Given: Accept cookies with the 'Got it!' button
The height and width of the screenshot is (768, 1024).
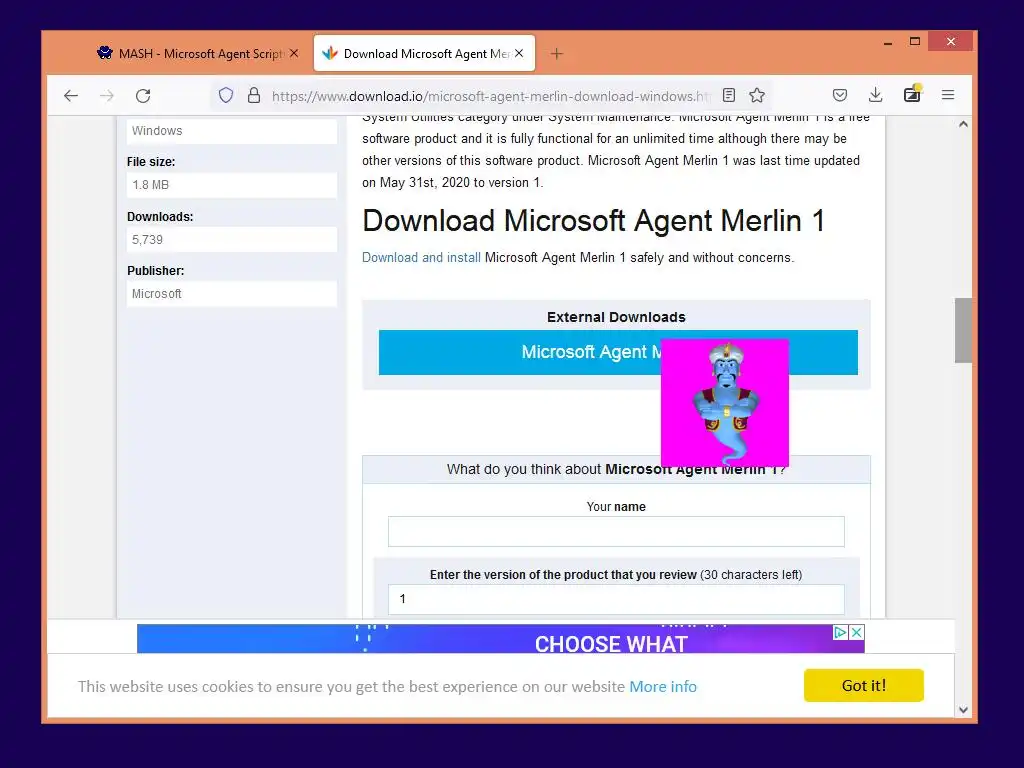Looking at the screenshot, I should [863, 685].
